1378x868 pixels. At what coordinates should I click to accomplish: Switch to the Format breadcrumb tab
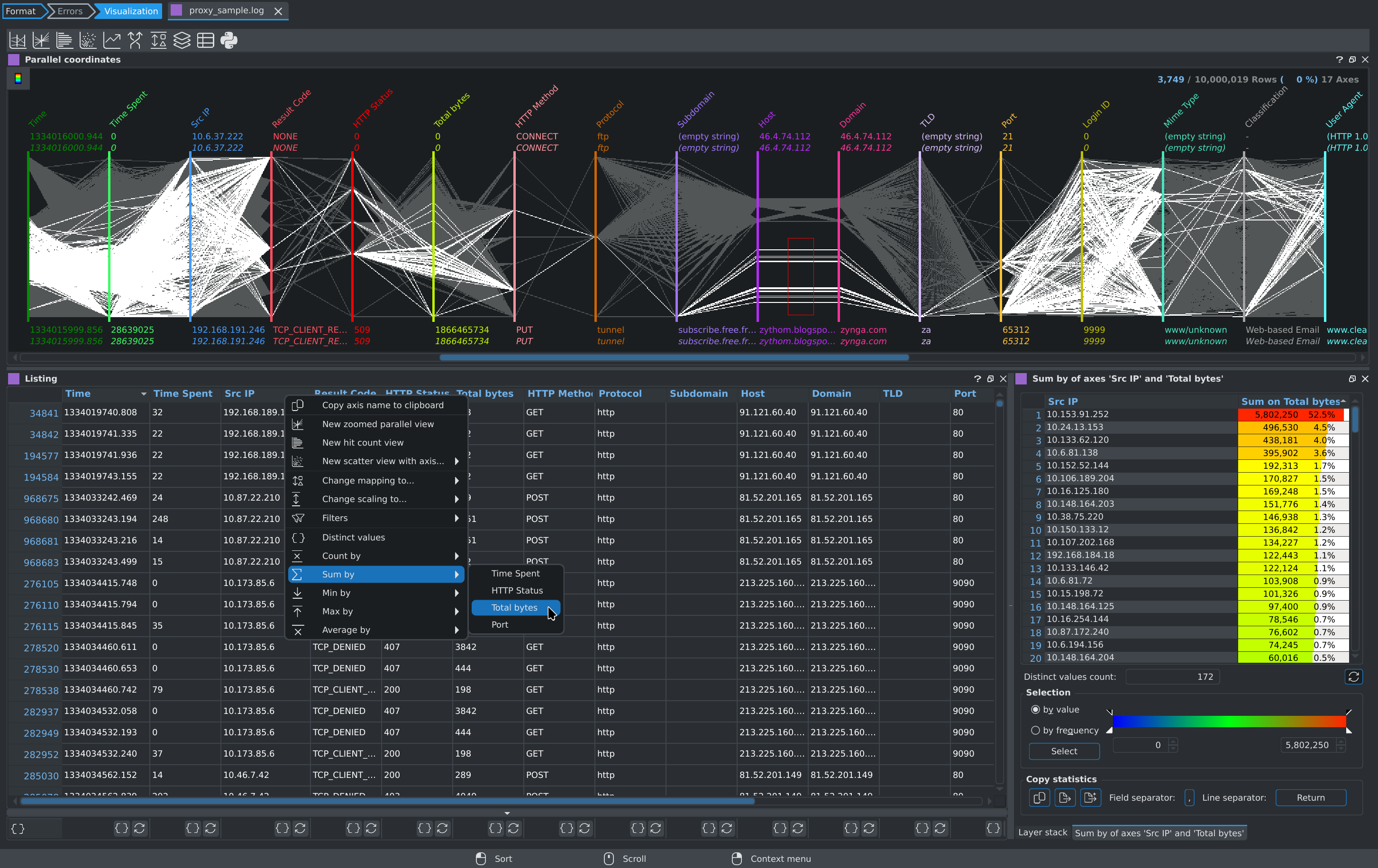(20, 11)
